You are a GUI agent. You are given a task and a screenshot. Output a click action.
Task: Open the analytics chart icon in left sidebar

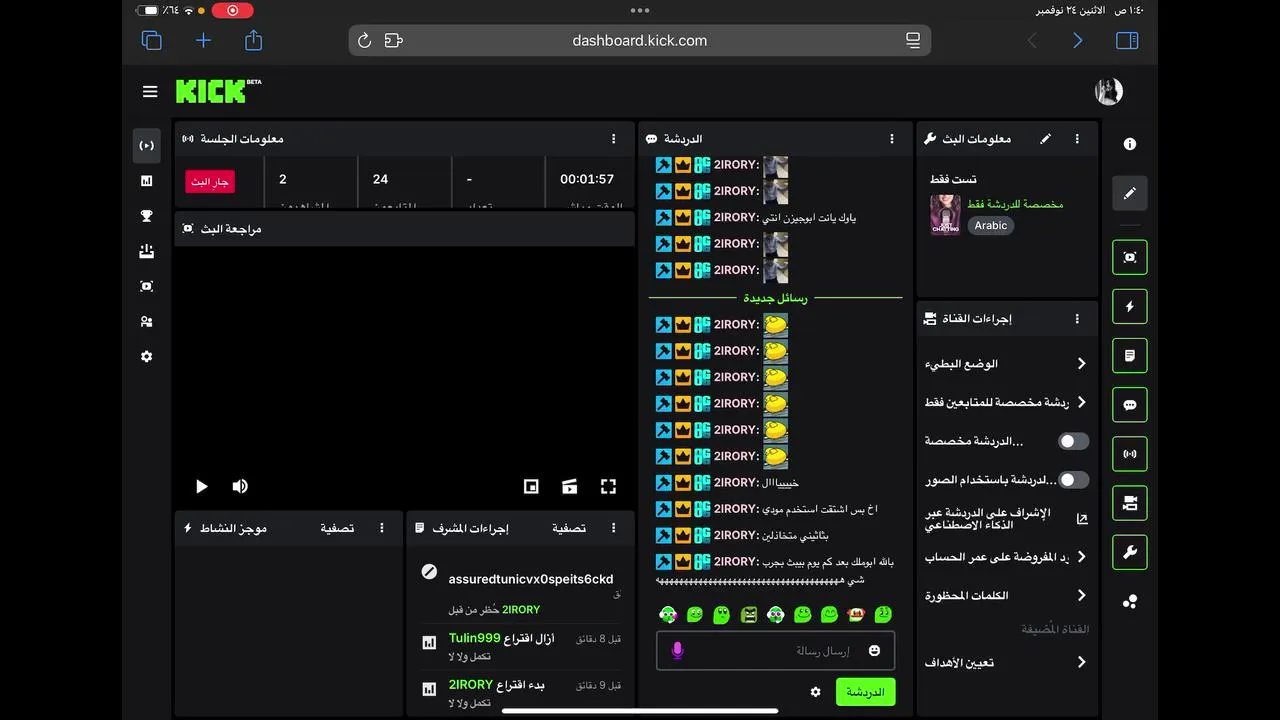pyautogui.click(x=147, y=181)
